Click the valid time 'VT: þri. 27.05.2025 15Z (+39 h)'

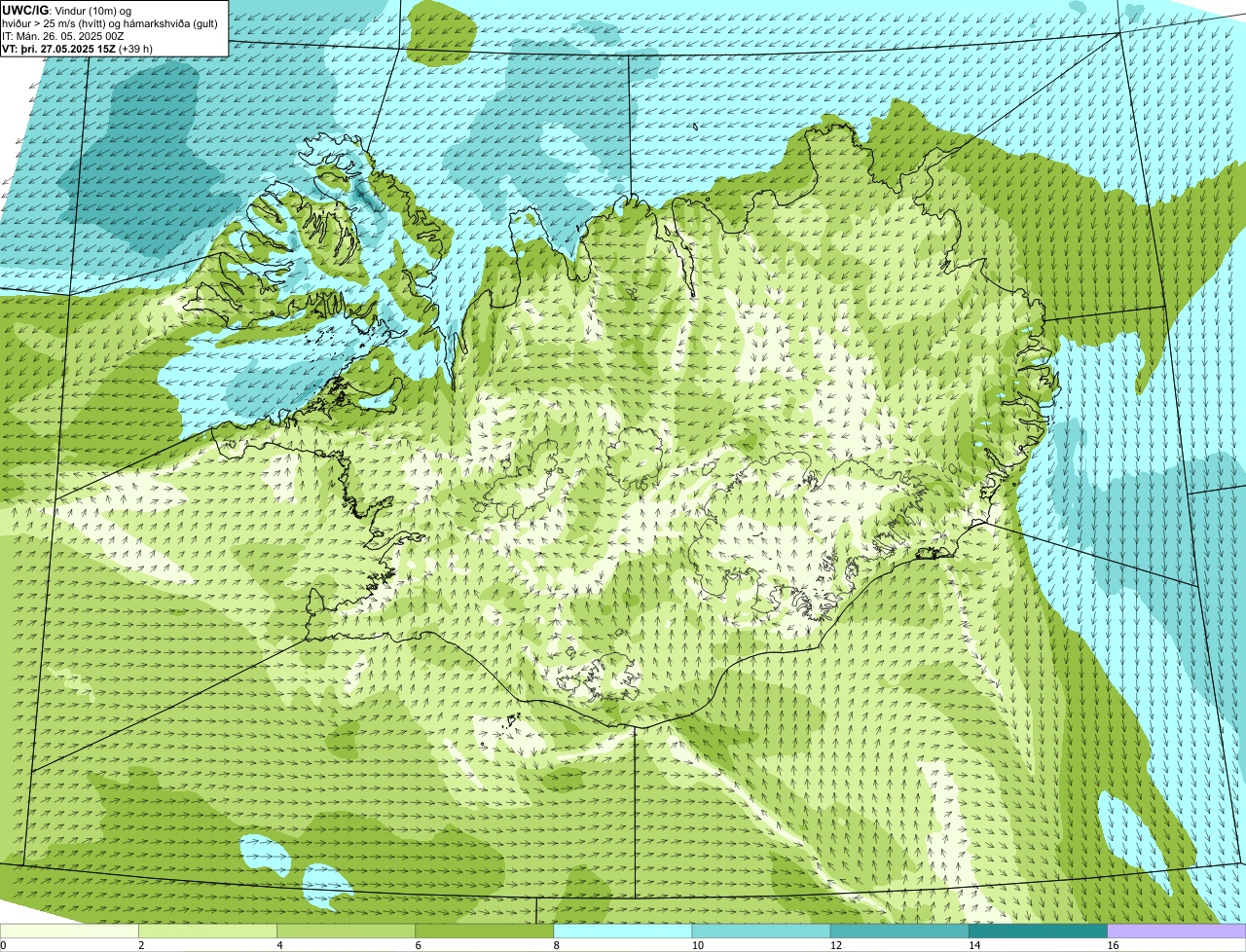click(x=77, y=49)
